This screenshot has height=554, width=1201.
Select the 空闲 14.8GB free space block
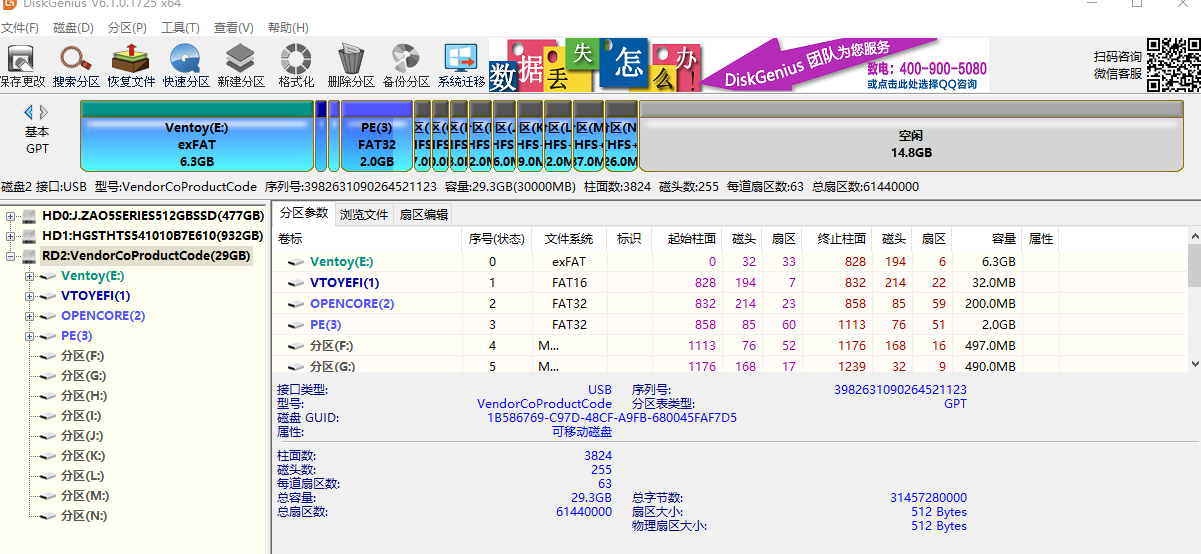[x=911, y=136]
